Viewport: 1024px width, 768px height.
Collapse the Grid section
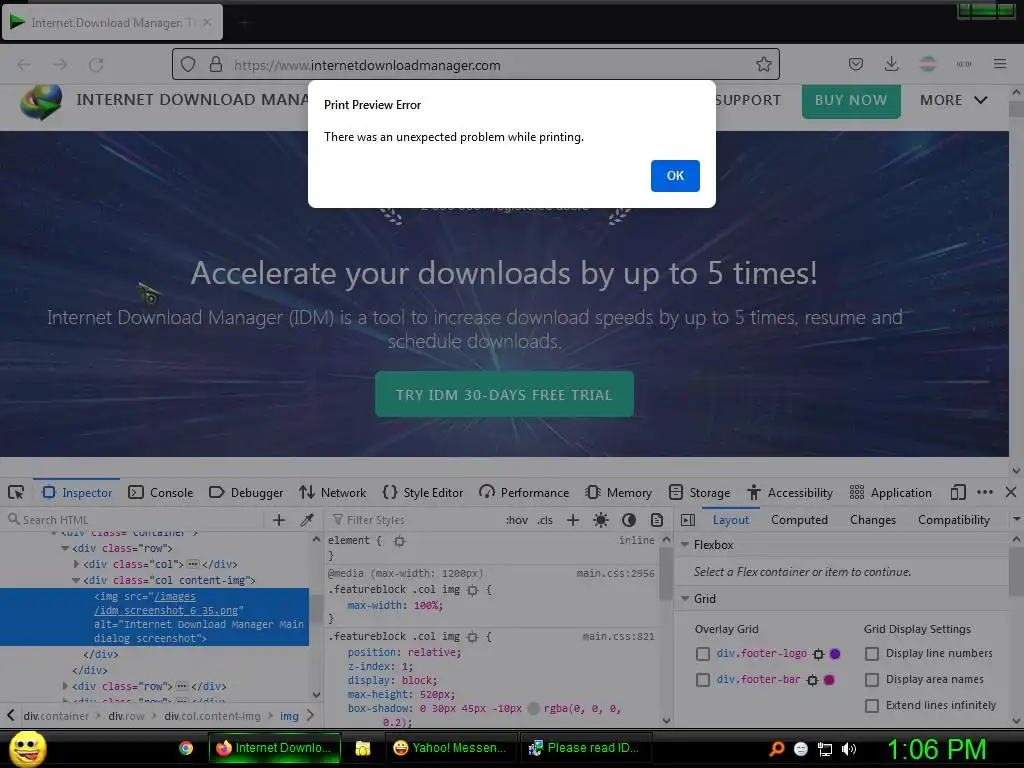(x=685, y=598)
